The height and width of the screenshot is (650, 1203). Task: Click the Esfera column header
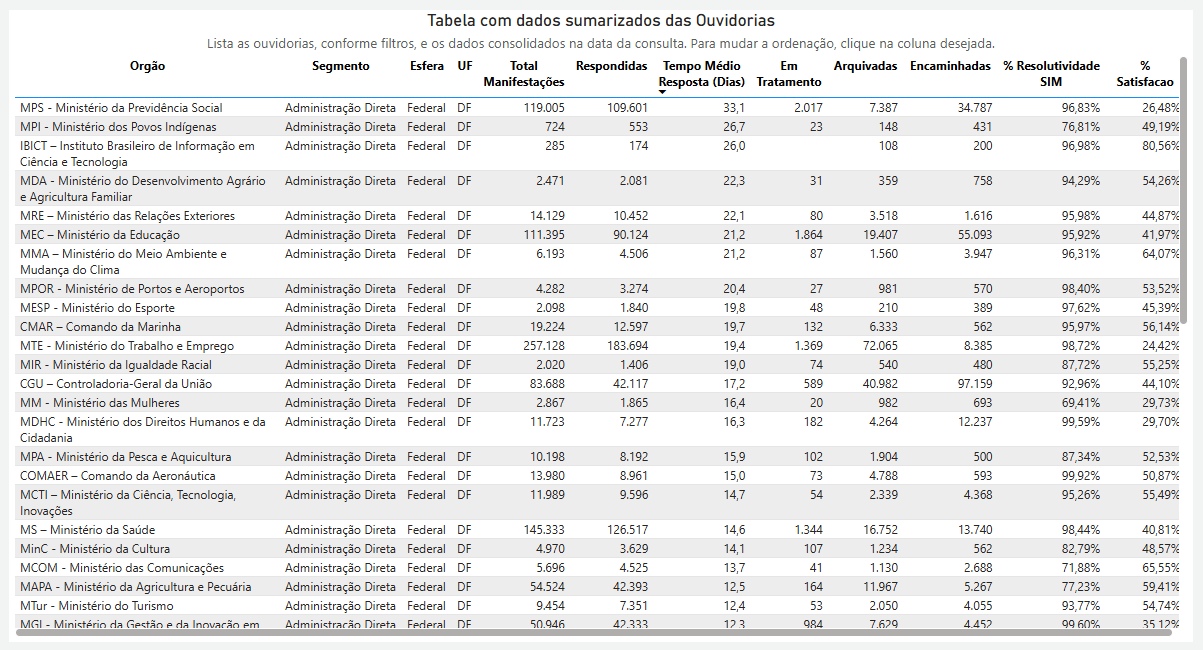coord(427,67)
